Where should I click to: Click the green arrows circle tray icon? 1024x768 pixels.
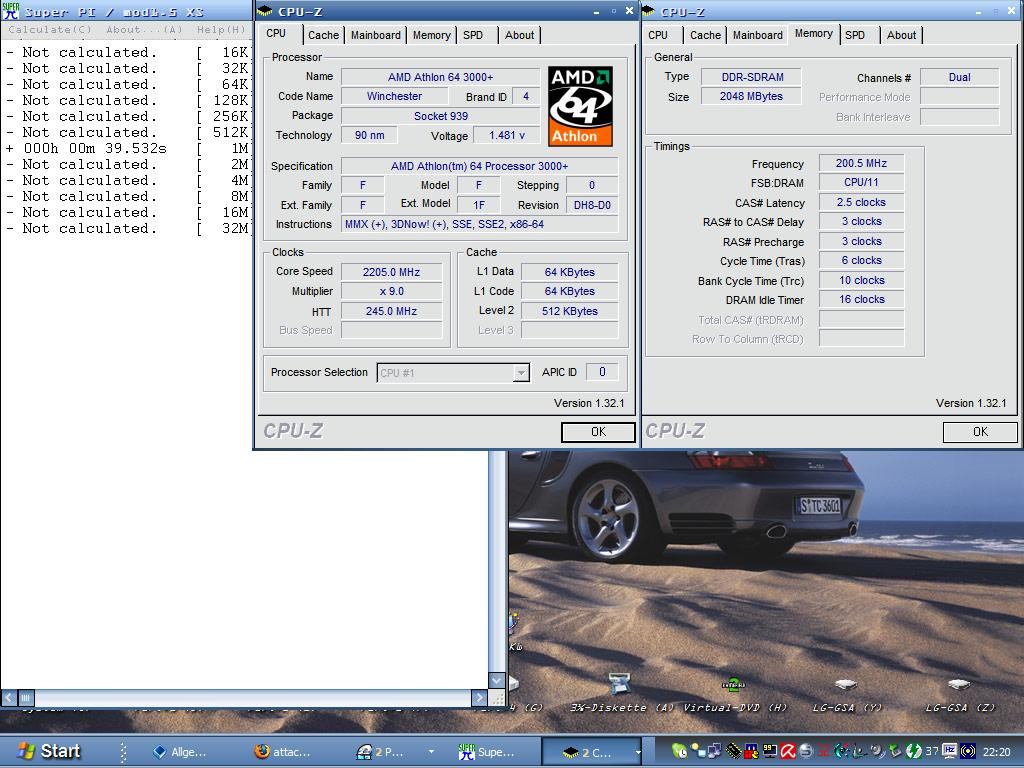[913, 751]
